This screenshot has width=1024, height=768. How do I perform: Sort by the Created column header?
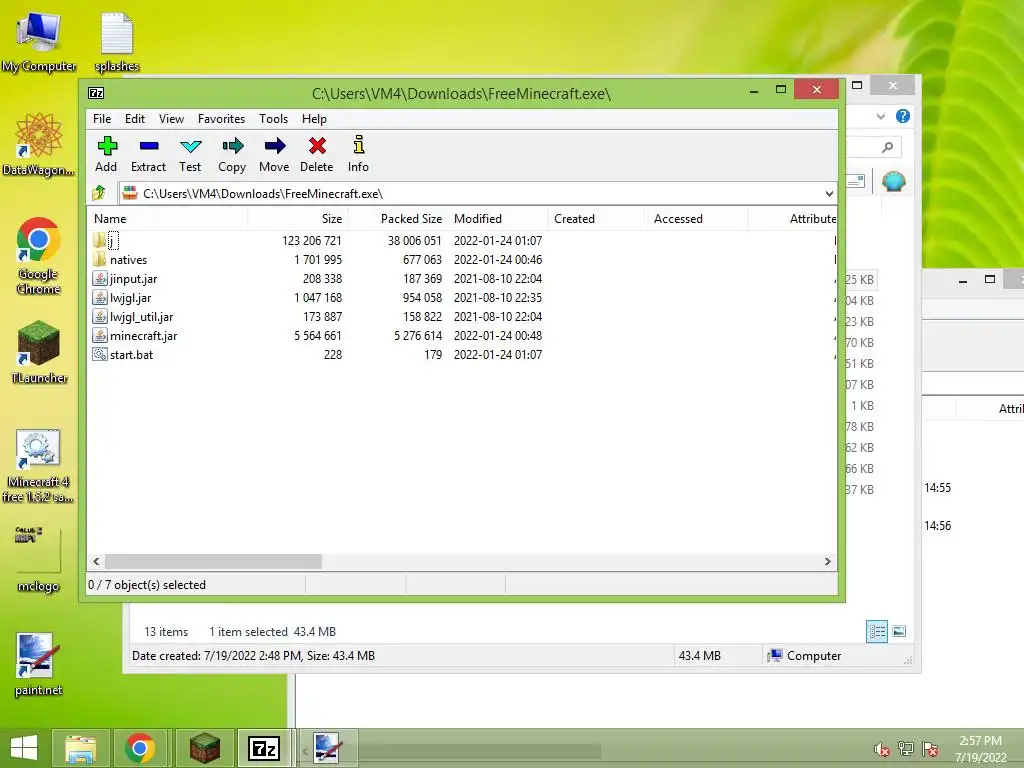click(597, 219)
